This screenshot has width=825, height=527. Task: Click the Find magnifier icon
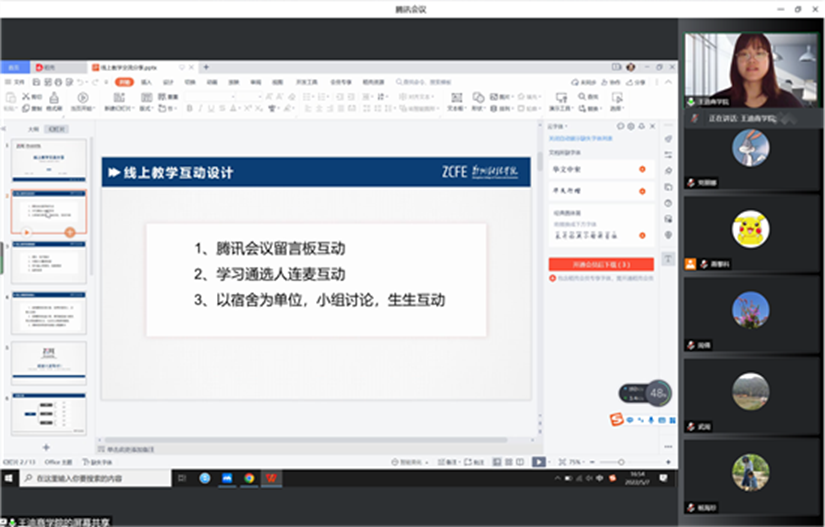(x=582, y=97)
